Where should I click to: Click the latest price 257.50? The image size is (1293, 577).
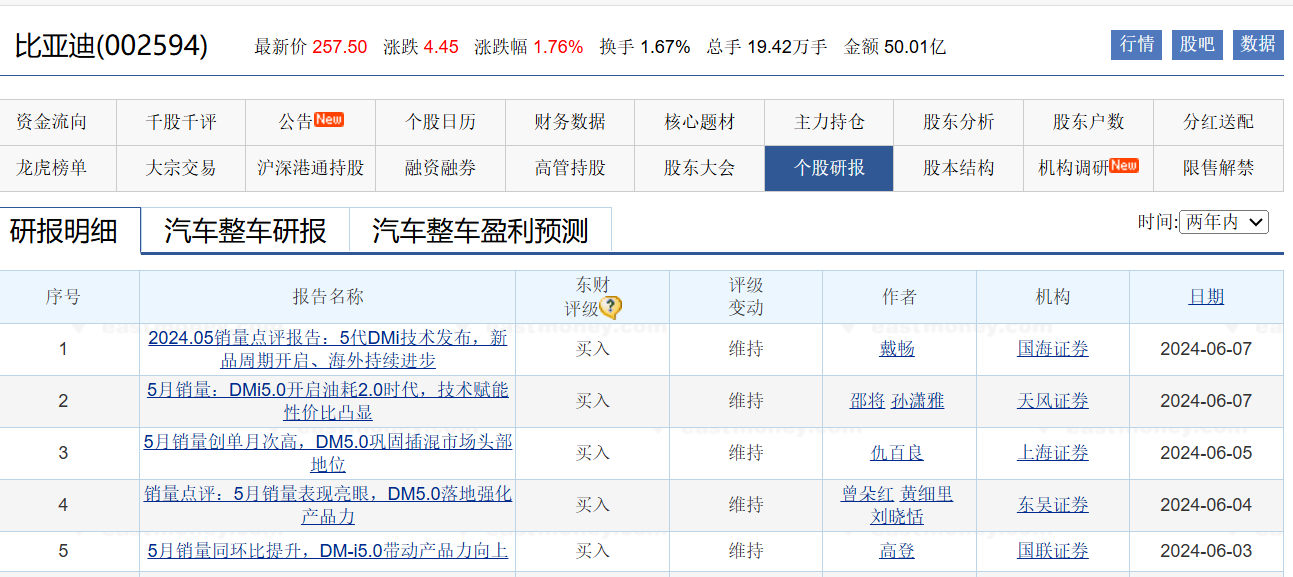tap(339, 47)
